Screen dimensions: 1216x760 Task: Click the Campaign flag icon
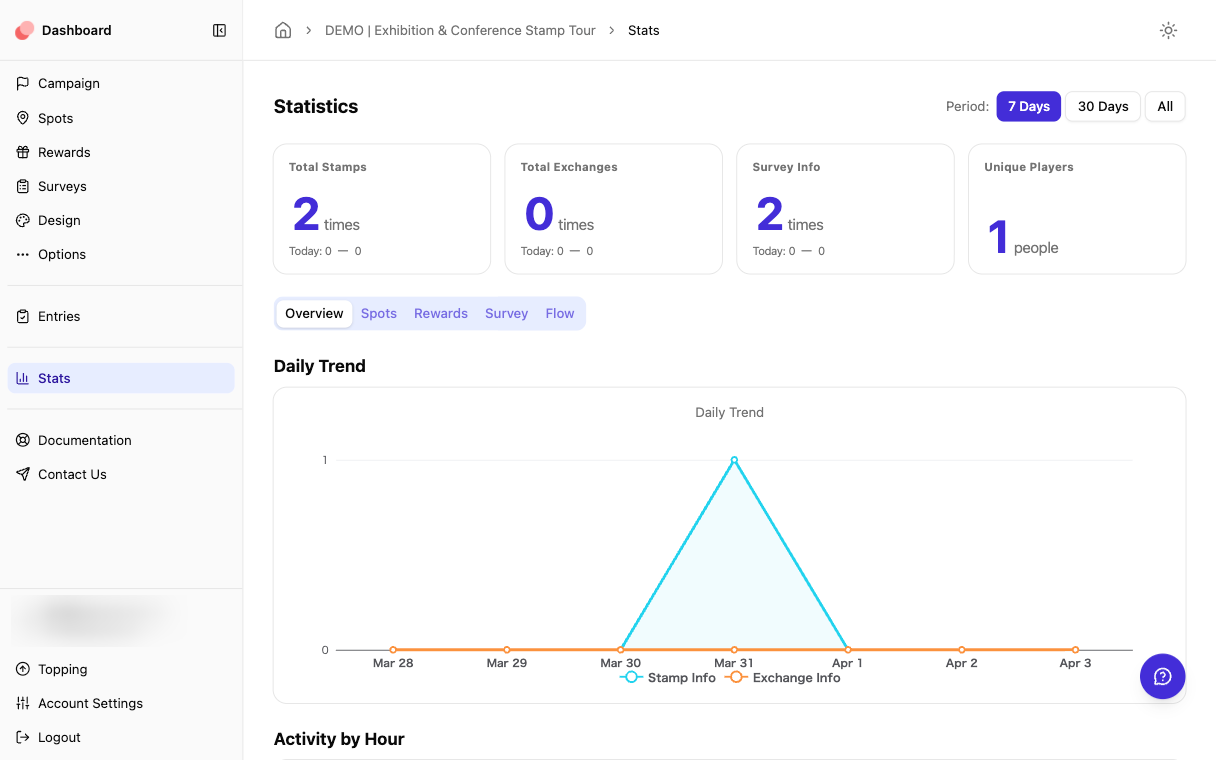pyautogui.click(x=23, y=84)
